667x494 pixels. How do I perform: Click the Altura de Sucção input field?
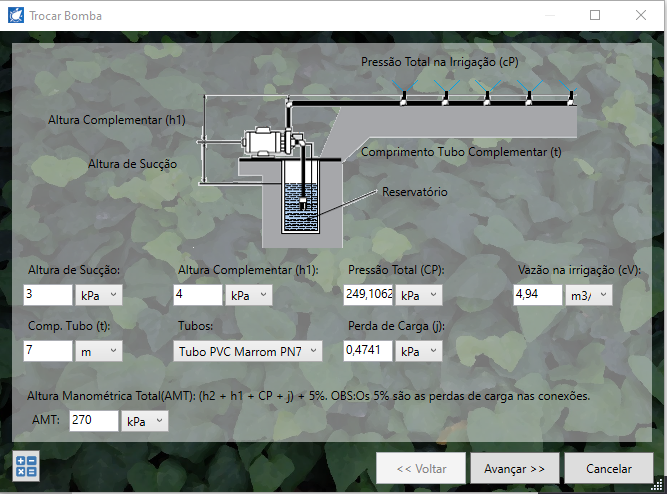pos(47,295)
